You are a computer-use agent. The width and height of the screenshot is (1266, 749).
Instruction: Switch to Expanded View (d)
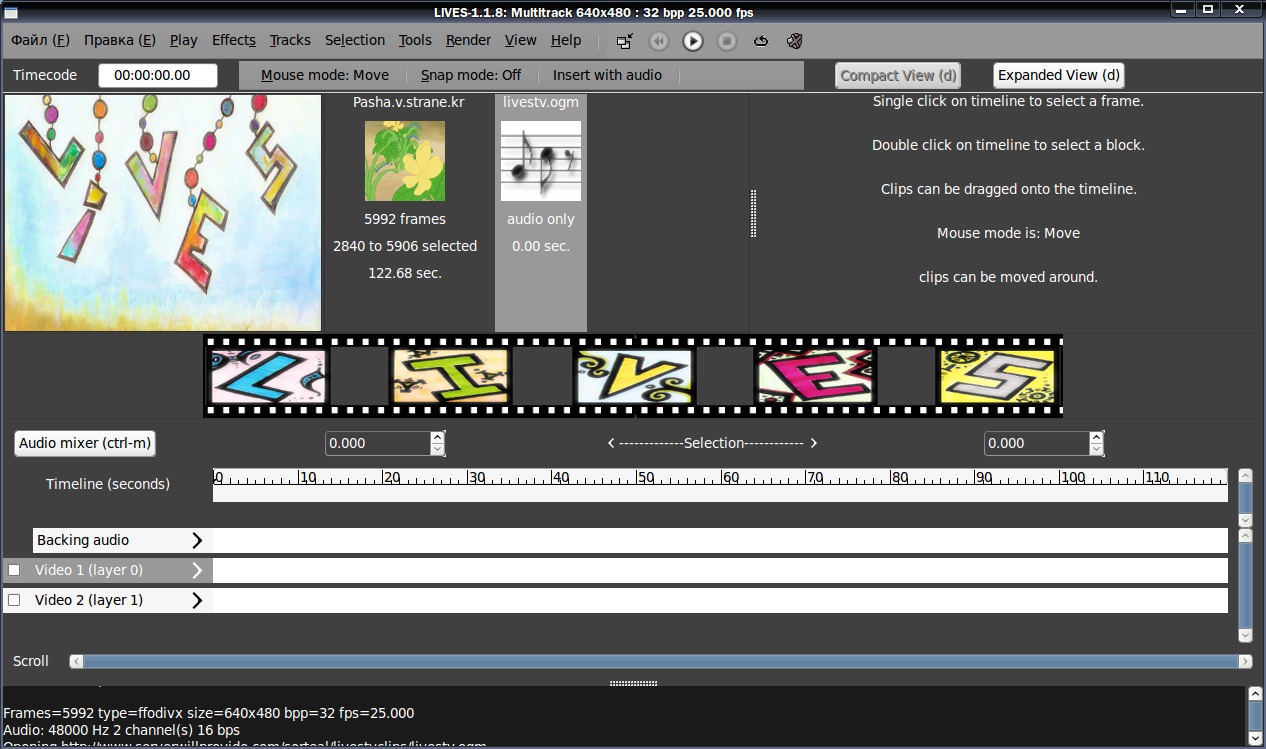point(1059,75)
